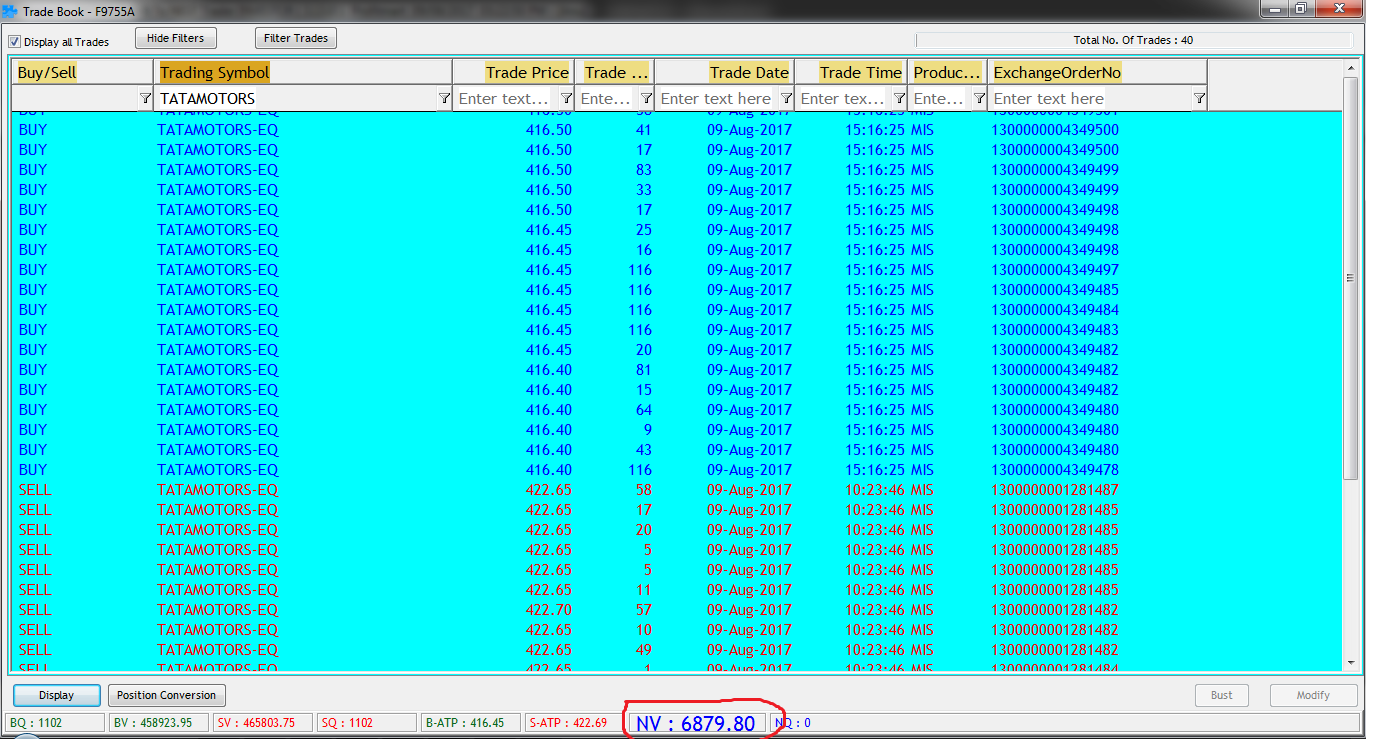Toggle the Display all Trades checkbox
Screen dimensions: 1380x739
click(15, 42)
